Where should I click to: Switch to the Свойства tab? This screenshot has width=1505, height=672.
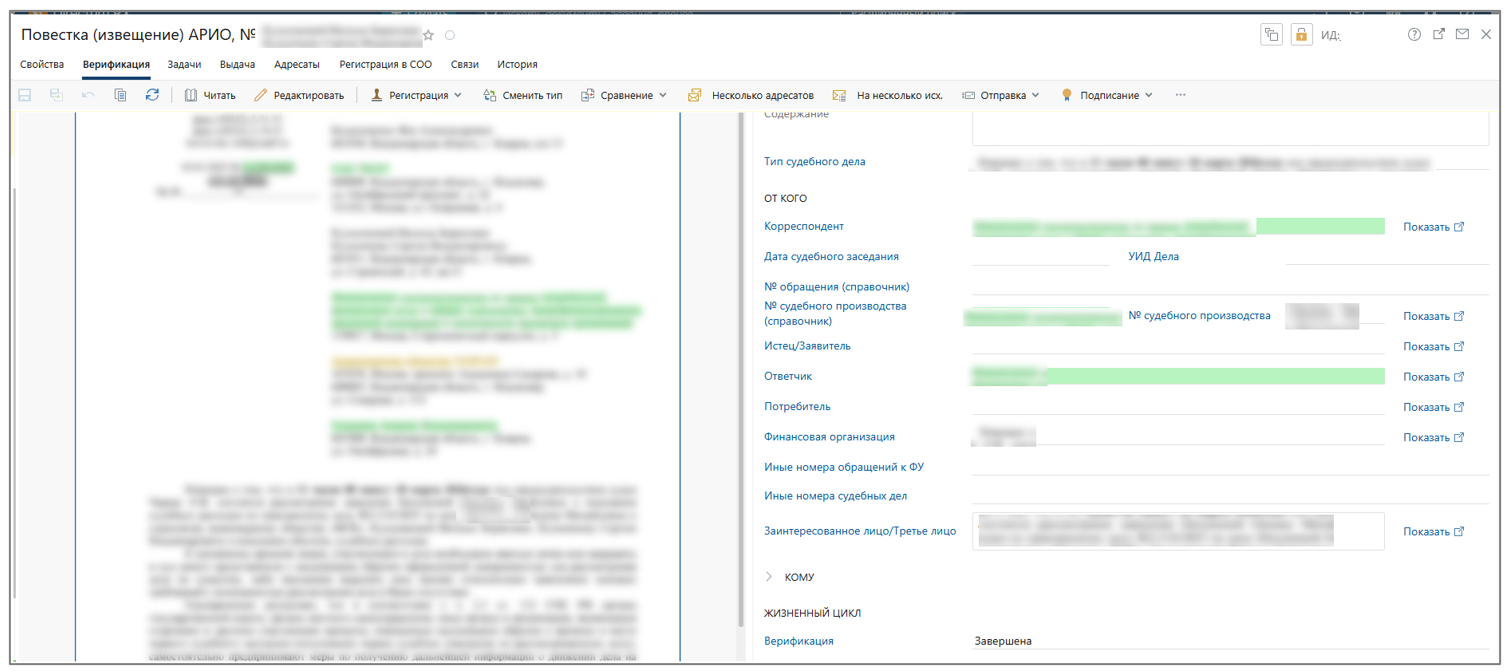coord(42,64)
